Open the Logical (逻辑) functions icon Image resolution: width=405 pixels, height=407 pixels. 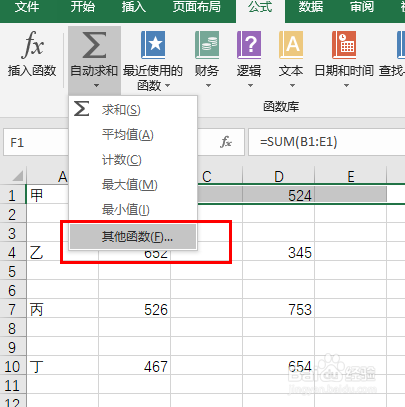tap(249, 45)
